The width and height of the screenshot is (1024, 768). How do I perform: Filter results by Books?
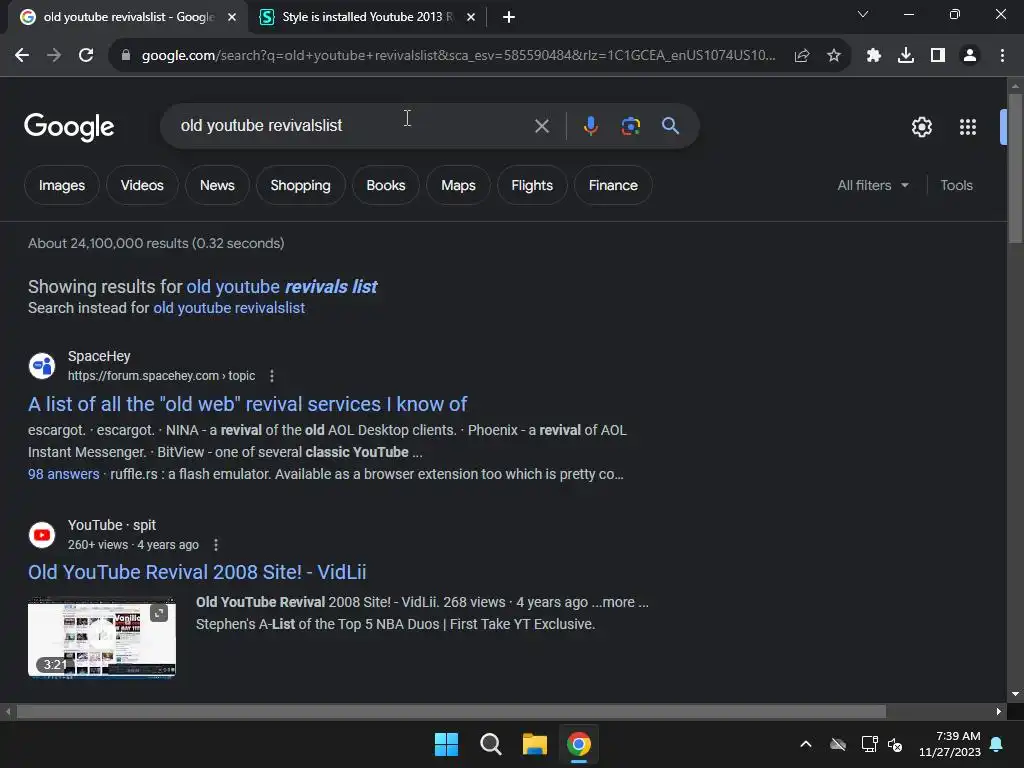(x=386, y=185)
